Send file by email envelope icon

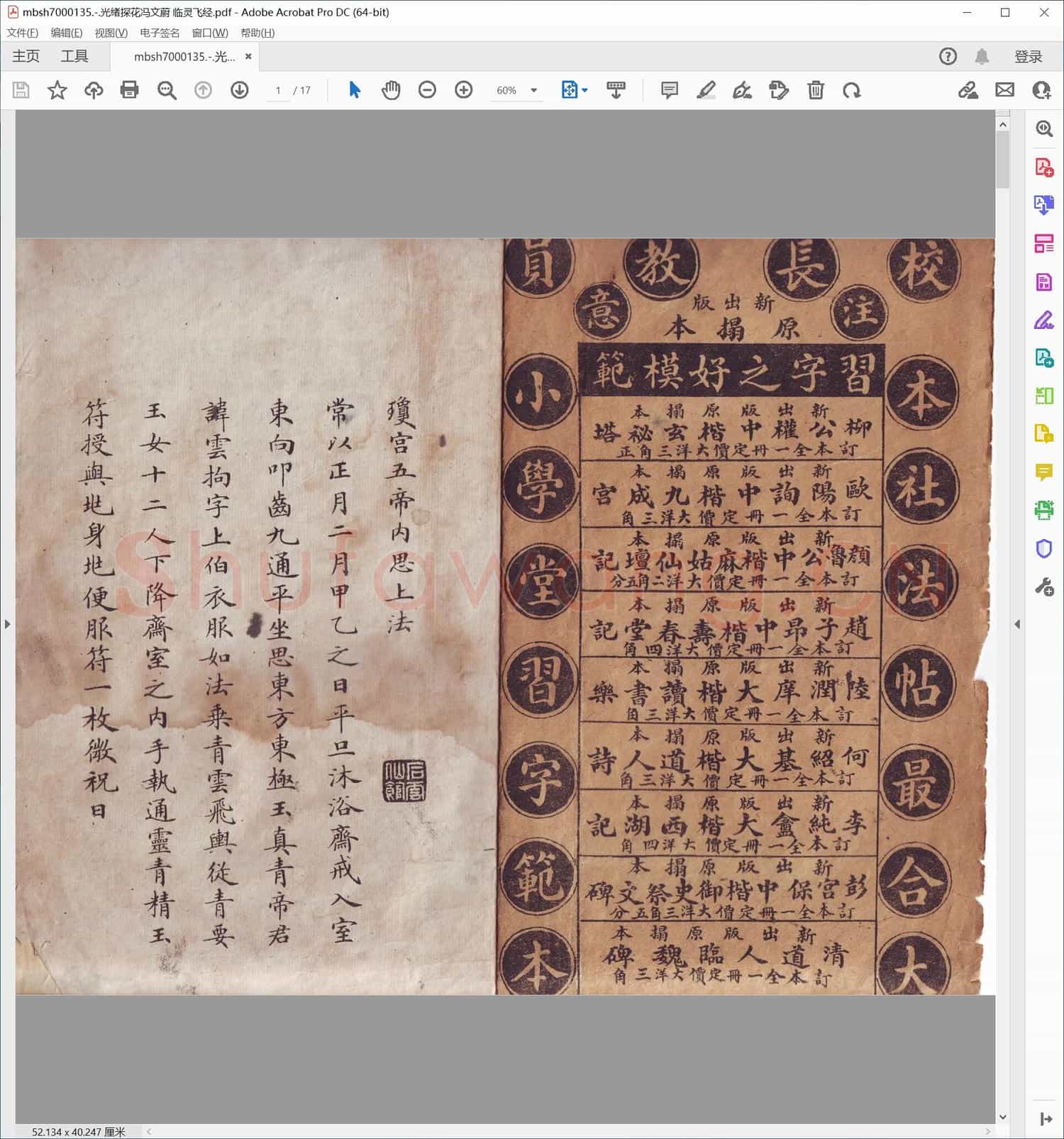click(1004, 90)
